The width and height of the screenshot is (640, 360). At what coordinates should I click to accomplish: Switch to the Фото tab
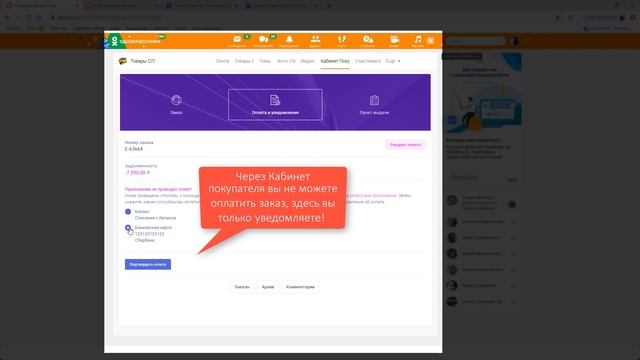tap(286, 61)
